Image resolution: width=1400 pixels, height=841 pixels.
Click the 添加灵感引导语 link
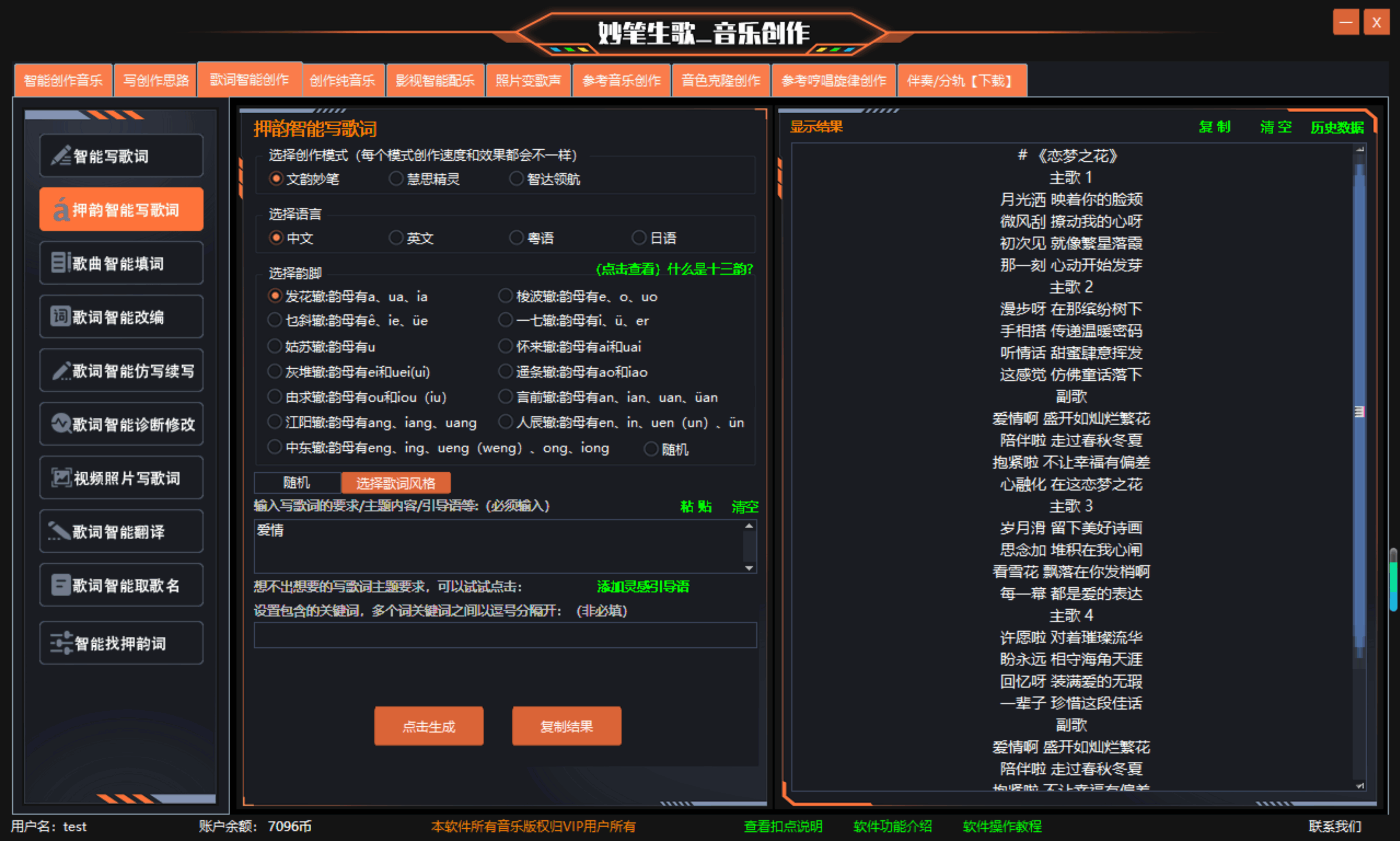click(x=642, y=587)
